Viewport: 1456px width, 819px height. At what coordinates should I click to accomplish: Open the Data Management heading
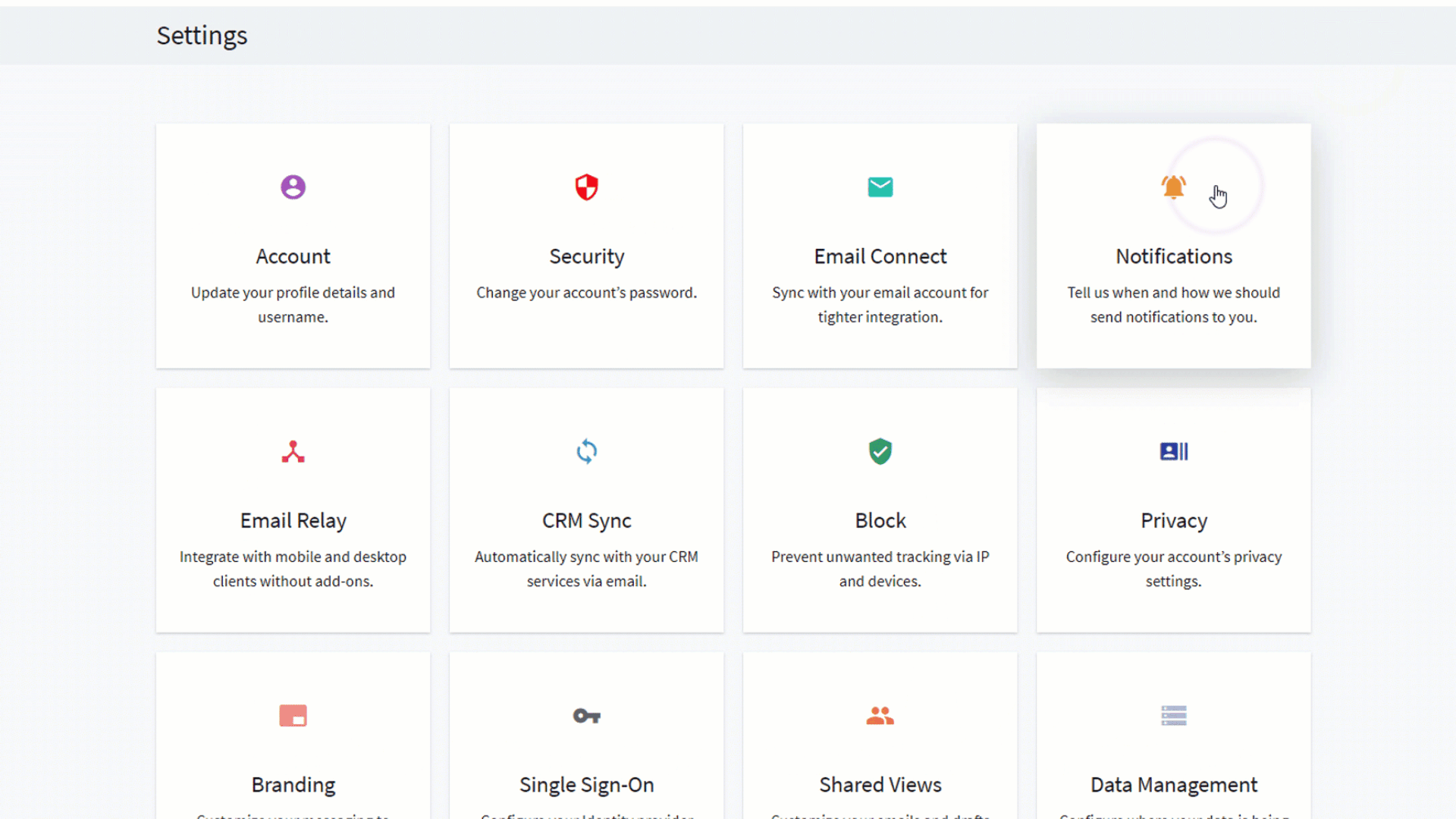[x=1173, y=785]
